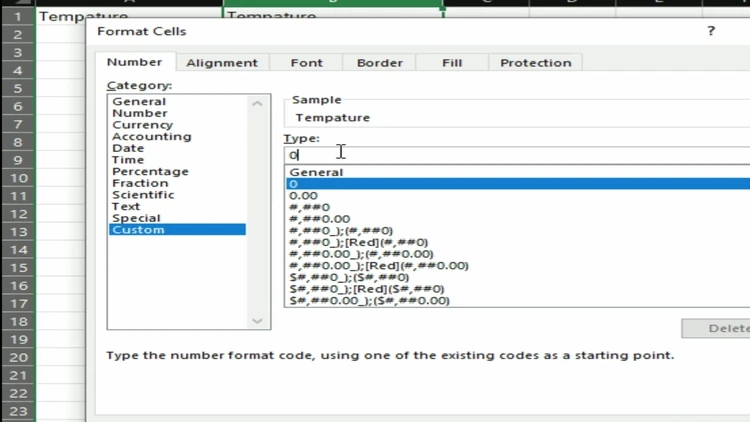This screenshot has width=750, height=422.
Task: Select row 2 header in the spreadsheet
Action: (x=18, y=34)
